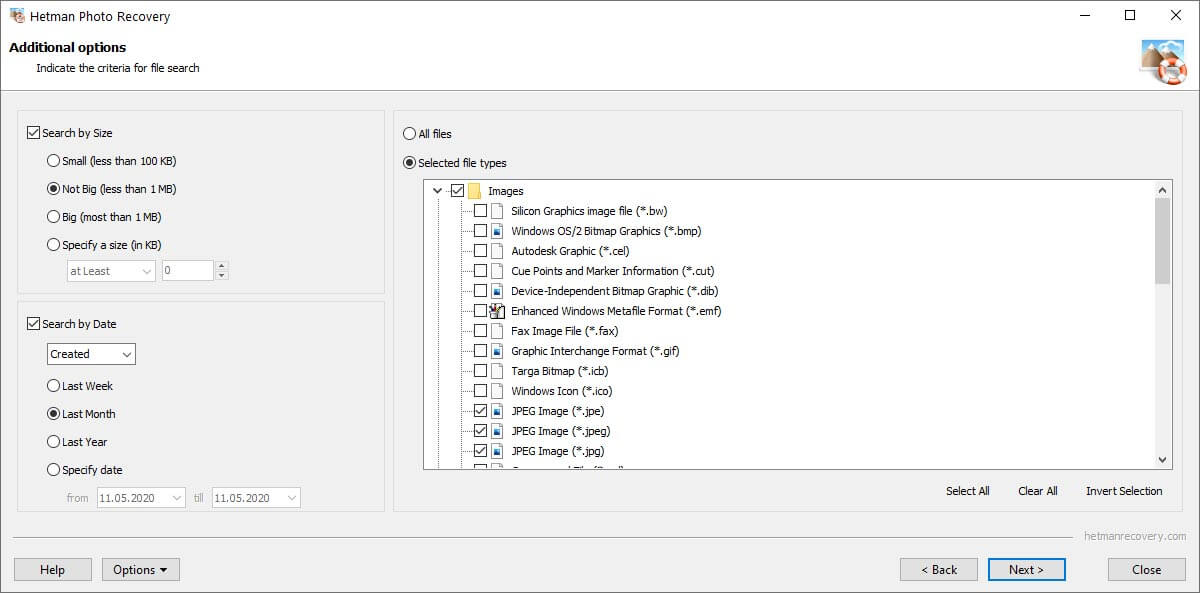This screenshot has width=1200, height=593.
Task: Disable the Search by Date checkbox
Action: tap(34, 324)
